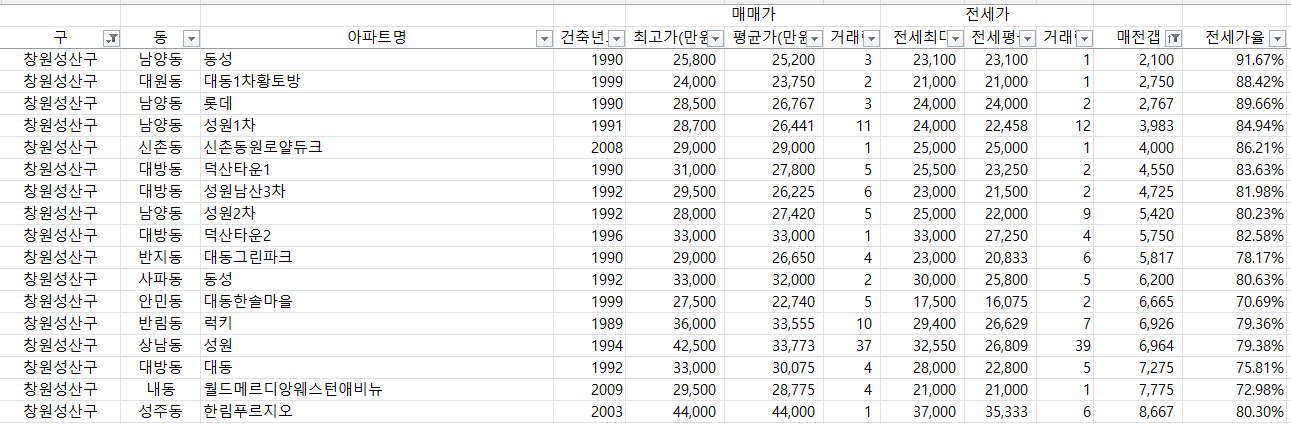Select the 매전갭 value 6,964

1139,345
